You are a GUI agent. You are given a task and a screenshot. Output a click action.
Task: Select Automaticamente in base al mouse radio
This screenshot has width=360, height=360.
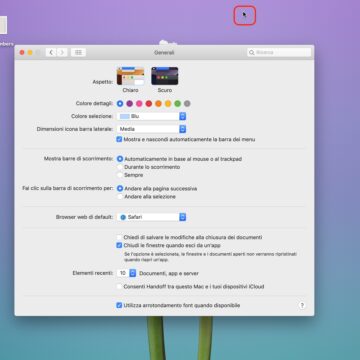[x=120, y=159]
